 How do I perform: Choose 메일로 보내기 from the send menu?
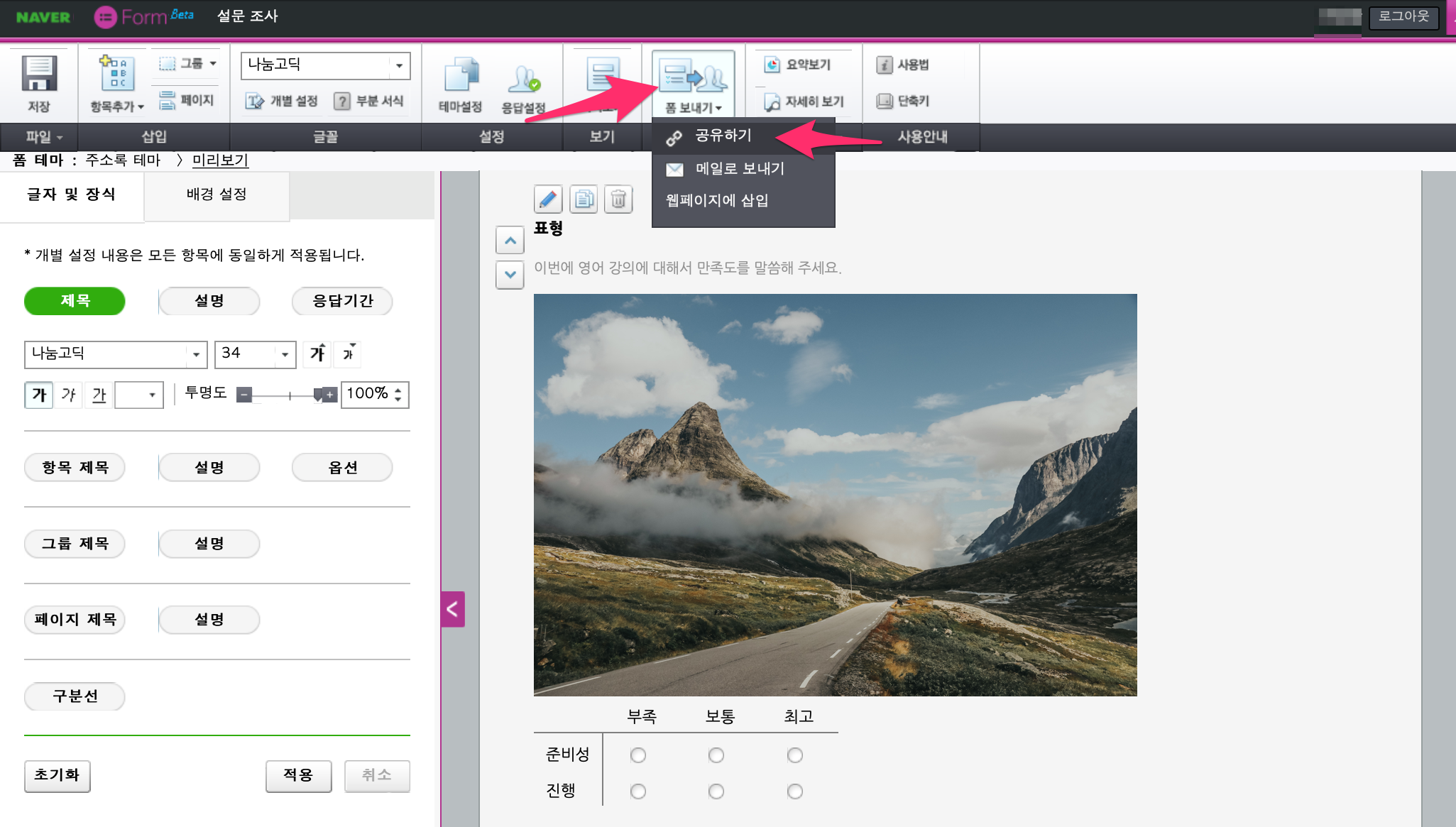pos(743,169)
